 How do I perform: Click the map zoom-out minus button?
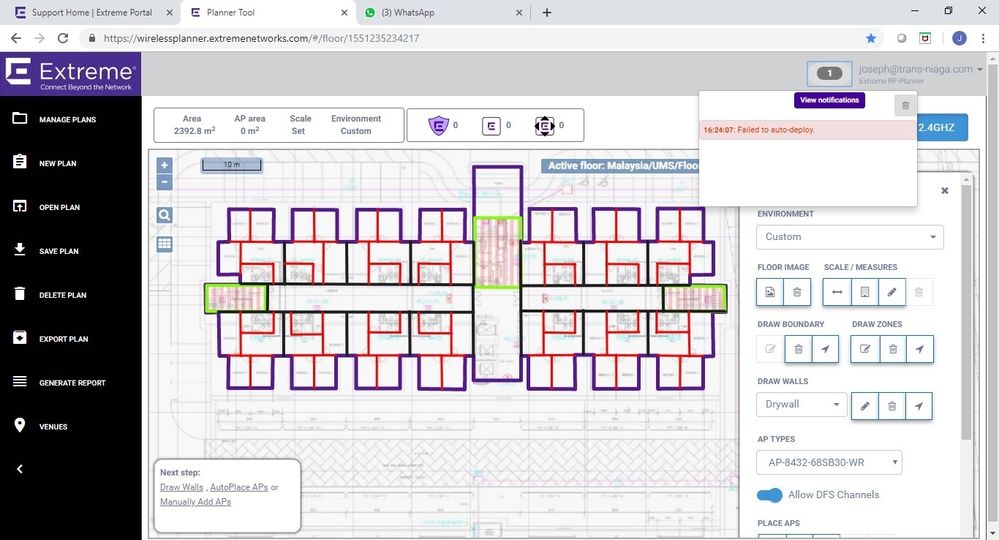pyautogui.click(x=165, y=182)
